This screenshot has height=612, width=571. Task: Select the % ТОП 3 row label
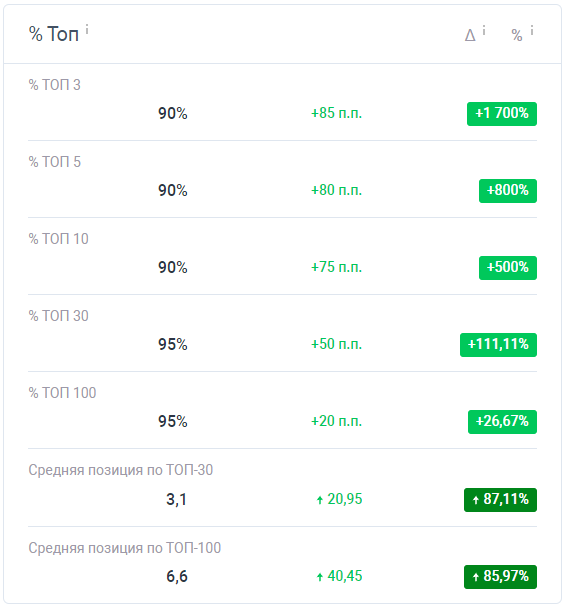55,85
